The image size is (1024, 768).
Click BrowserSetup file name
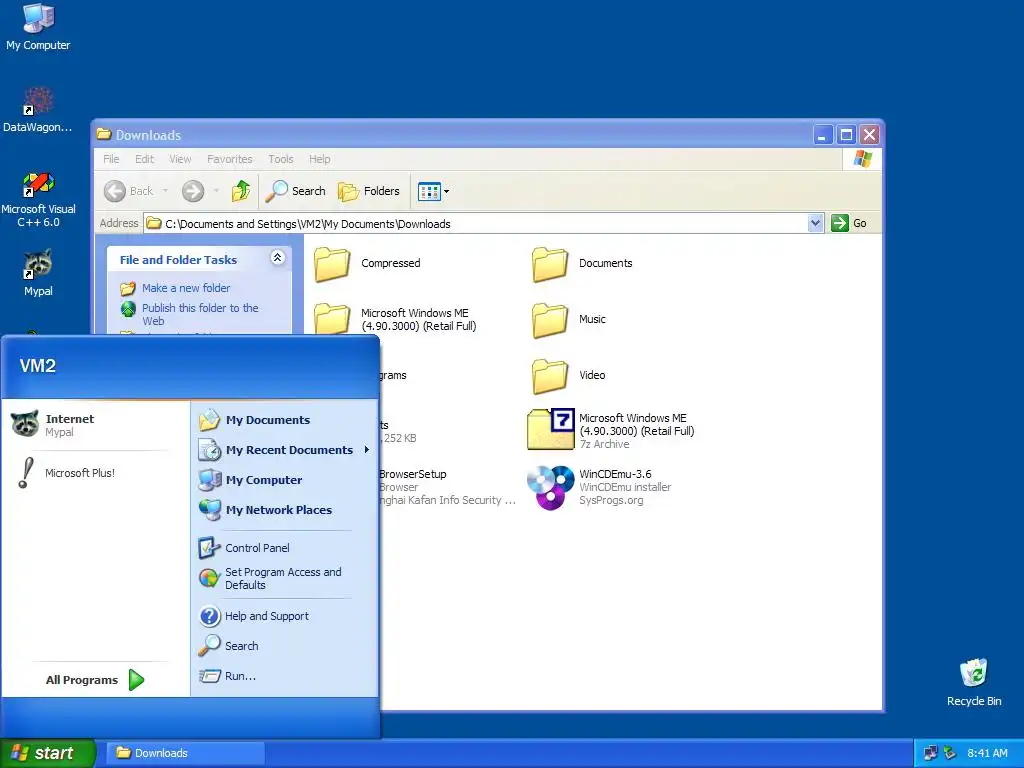413,474
